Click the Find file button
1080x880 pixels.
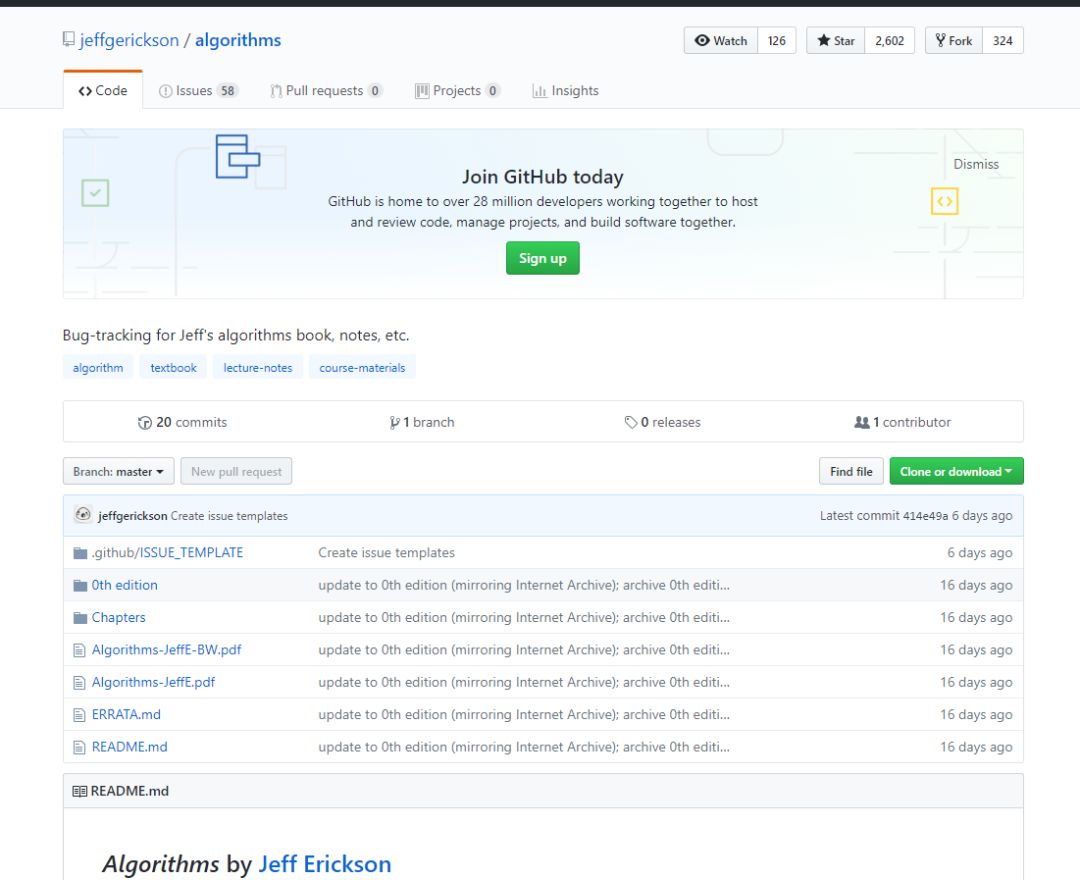pos(851,472)
